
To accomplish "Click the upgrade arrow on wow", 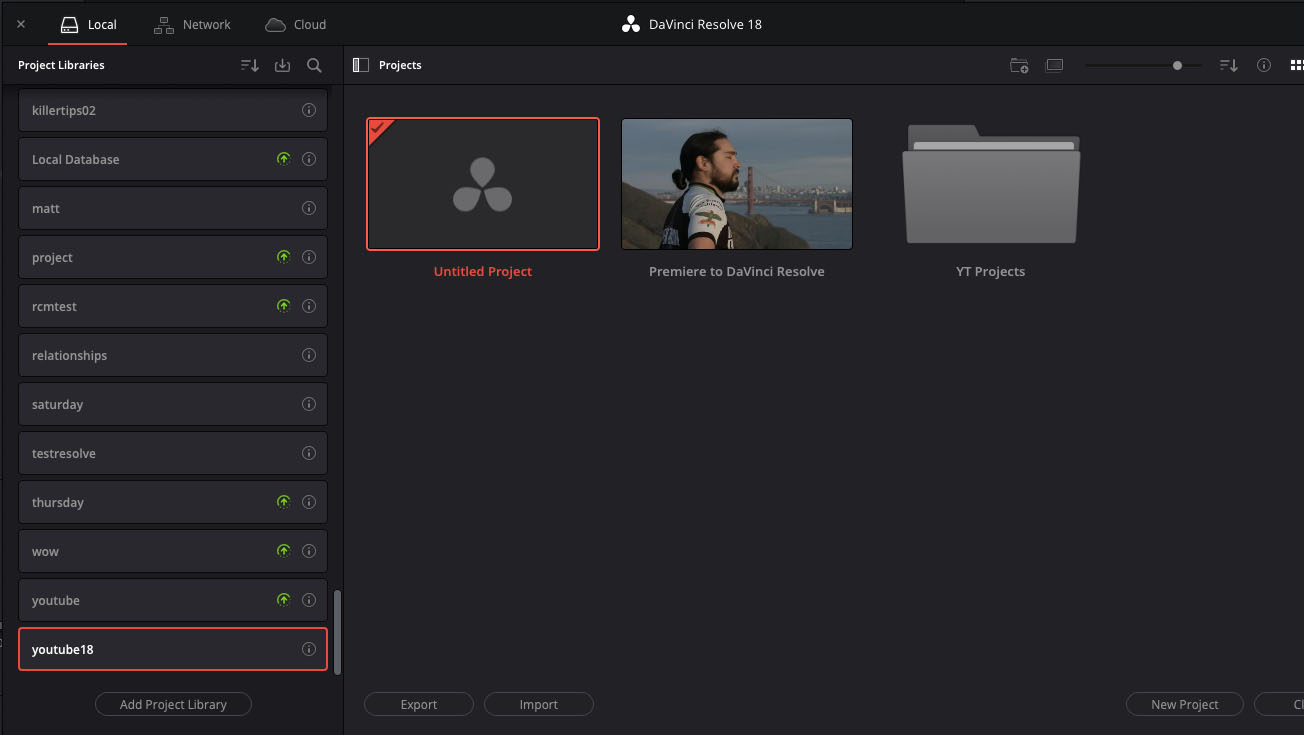I will coord(284,551).
